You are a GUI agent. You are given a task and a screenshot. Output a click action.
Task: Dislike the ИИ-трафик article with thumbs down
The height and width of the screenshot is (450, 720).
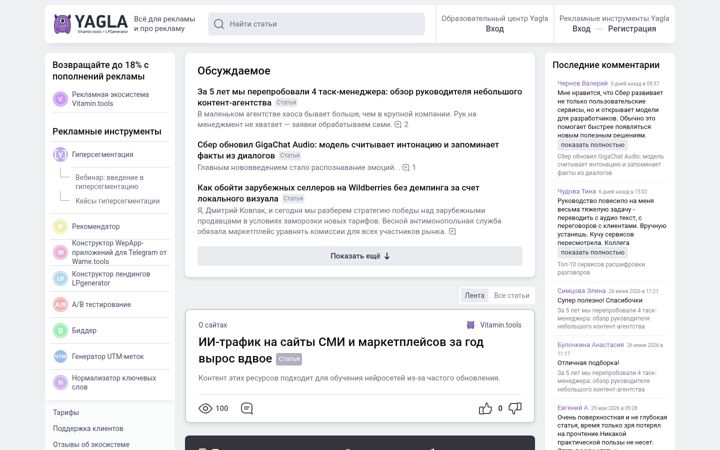(x=515, y=408)
